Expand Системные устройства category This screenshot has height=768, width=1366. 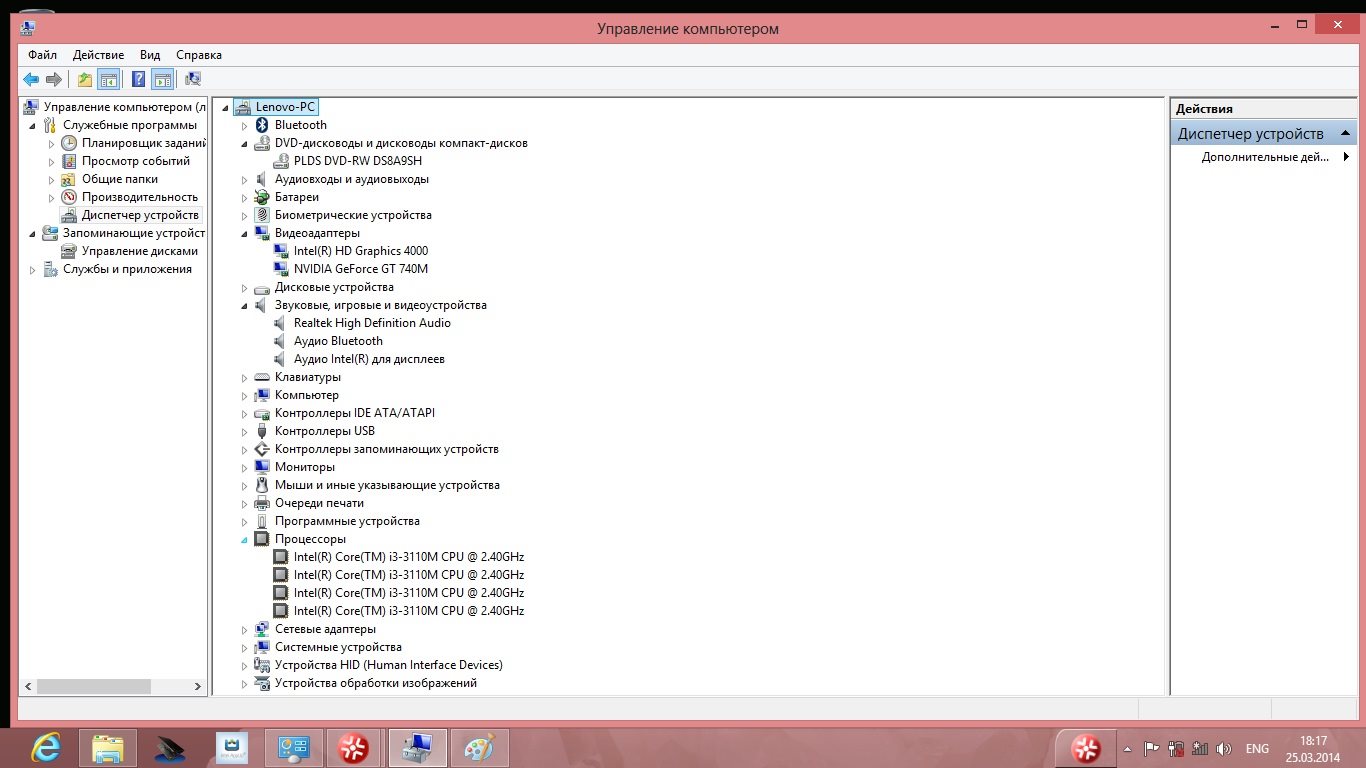tap(244, 647)
